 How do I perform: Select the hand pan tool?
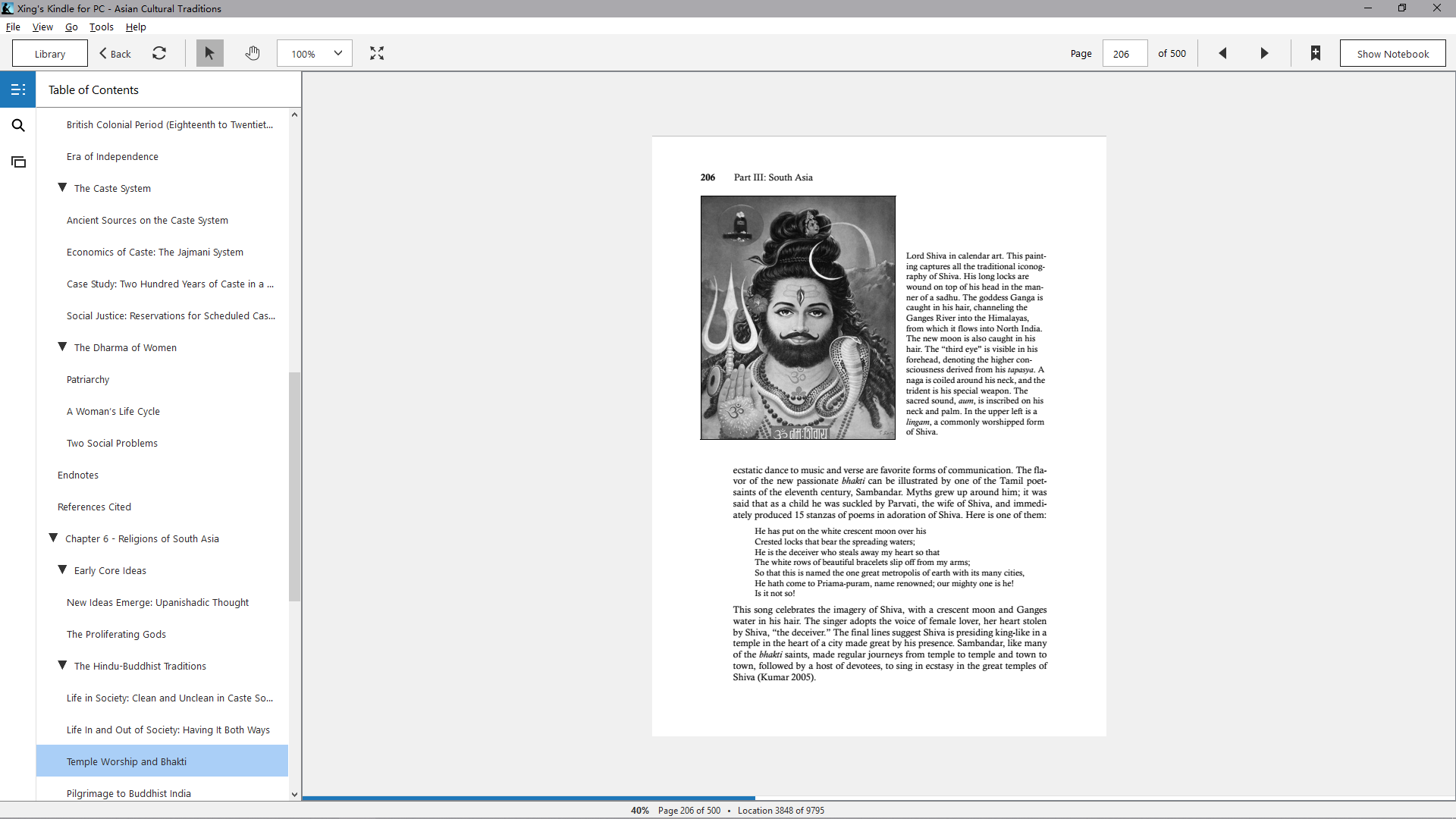tap(253, 53)
